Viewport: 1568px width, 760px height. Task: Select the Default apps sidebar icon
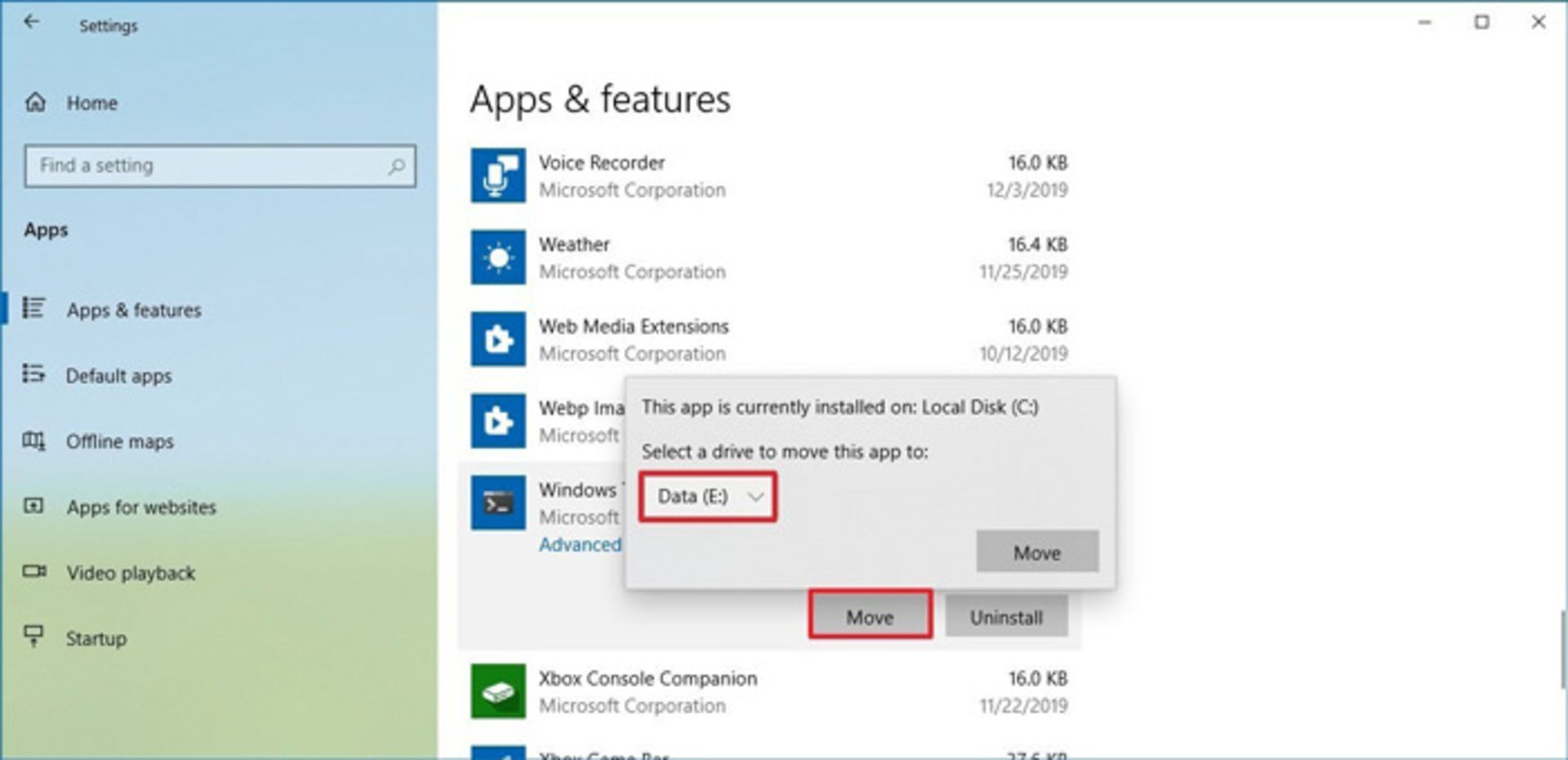[33, 374]
